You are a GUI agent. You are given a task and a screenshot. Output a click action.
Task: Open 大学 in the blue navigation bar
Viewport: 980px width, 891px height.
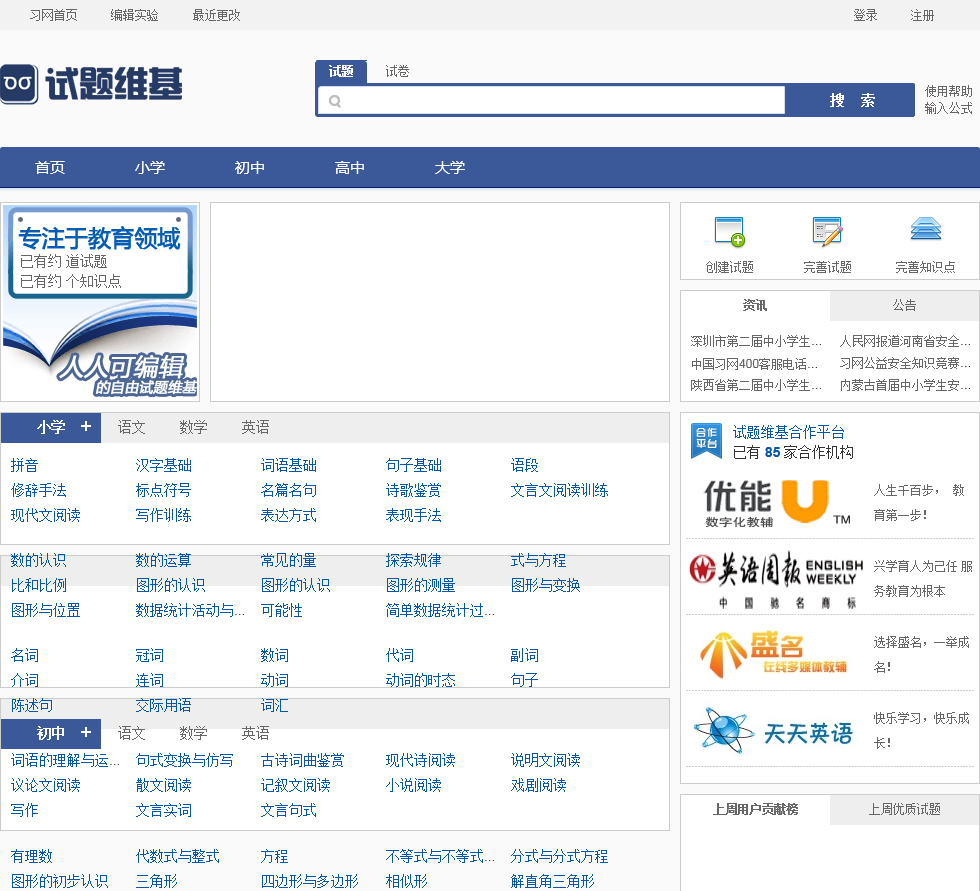coord(450,167)
